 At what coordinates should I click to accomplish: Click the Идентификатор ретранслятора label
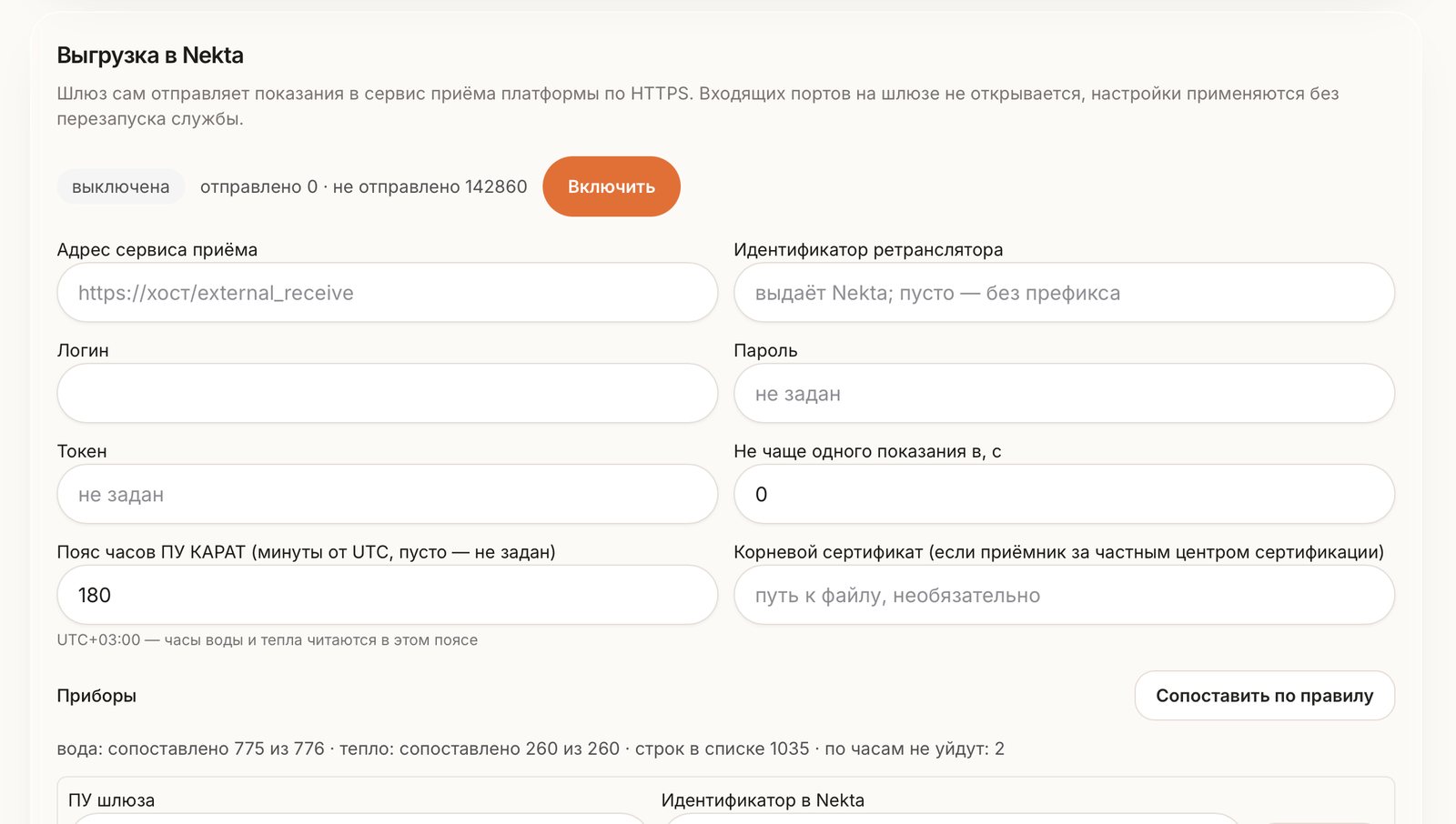pos(868,250)
